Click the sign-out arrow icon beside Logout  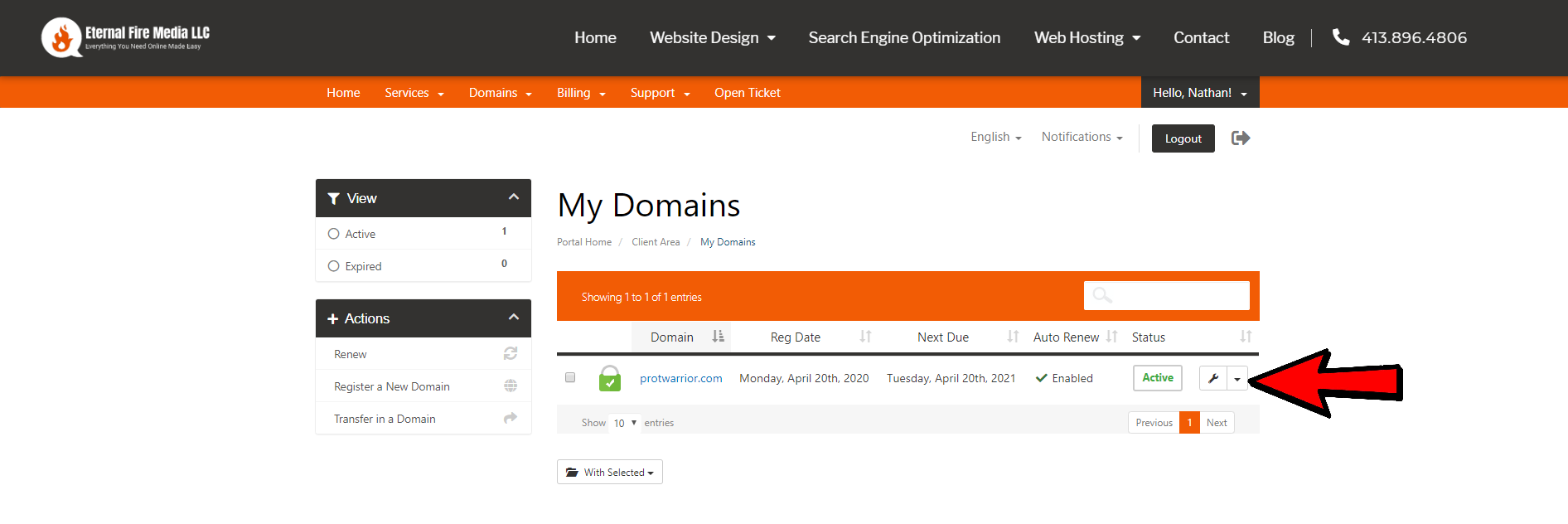point(1240,138)
